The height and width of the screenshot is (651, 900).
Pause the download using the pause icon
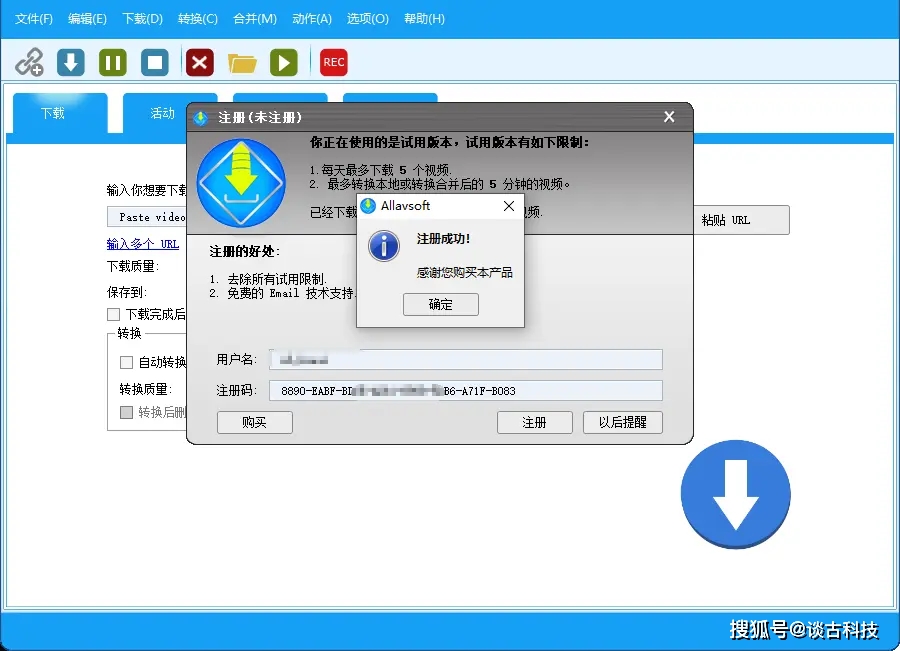(112, 61)
